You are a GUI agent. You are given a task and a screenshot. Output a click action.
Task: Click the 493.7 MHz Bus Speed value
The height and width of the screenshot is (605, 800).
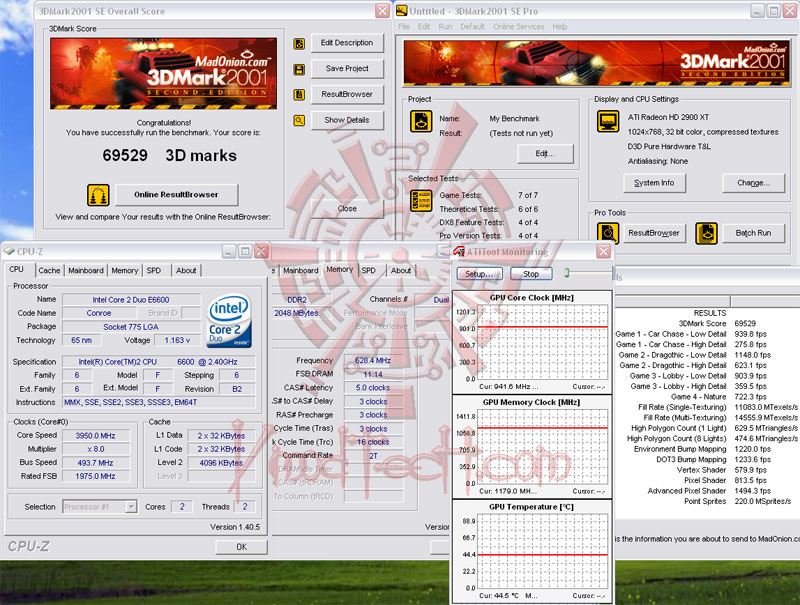95,463
